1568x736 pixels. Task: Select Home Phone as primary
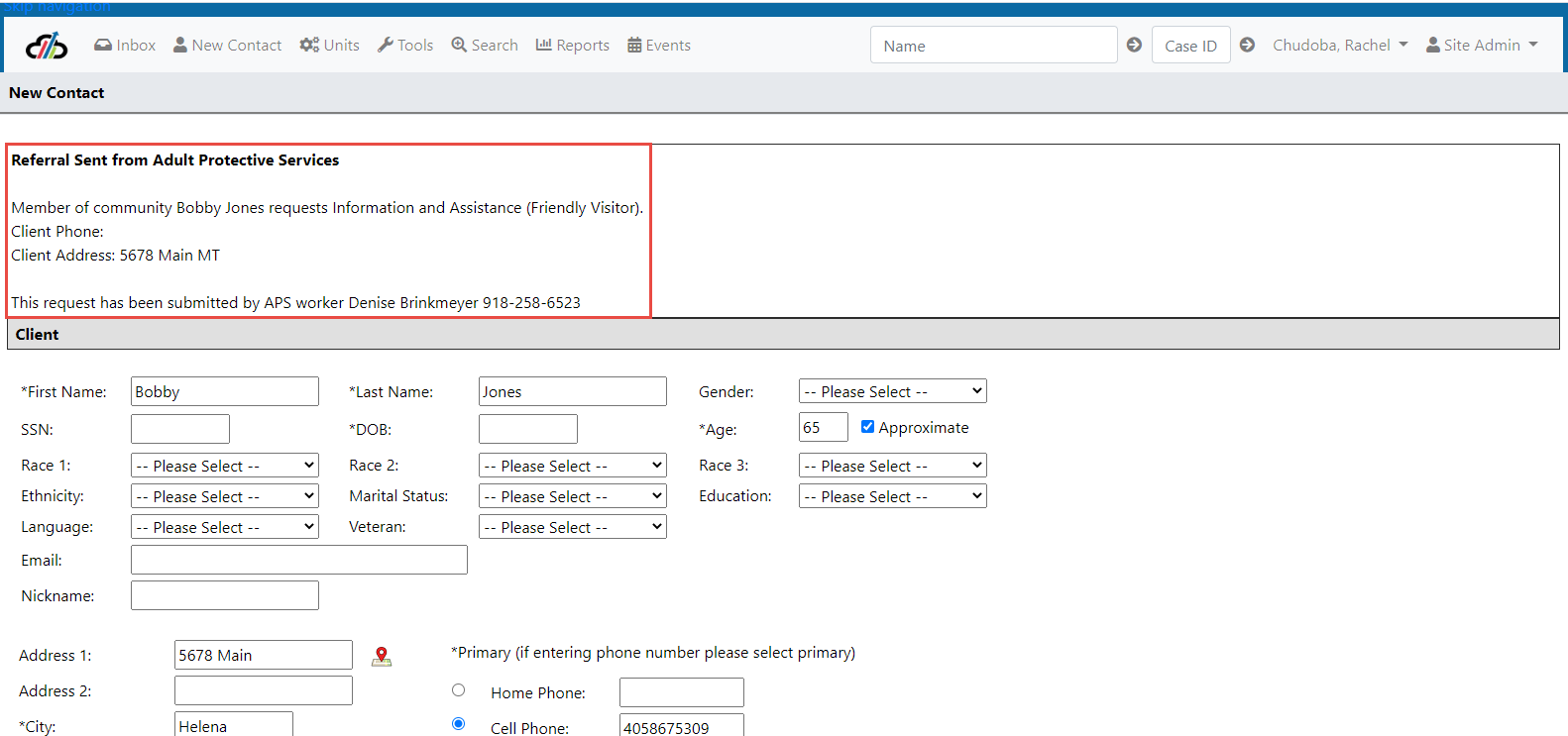tap(458, 690)
